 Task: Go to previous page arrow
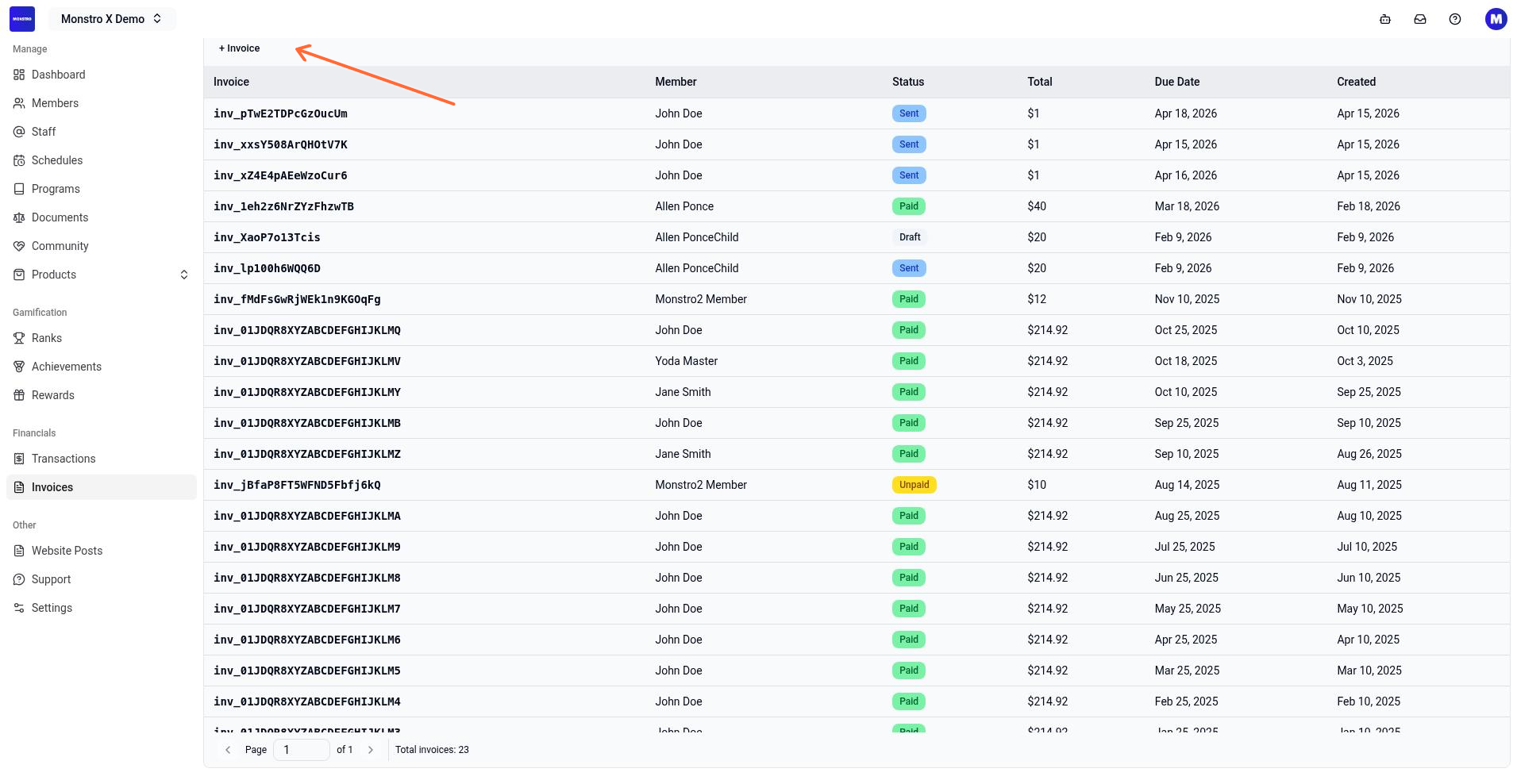coord(228,750)
